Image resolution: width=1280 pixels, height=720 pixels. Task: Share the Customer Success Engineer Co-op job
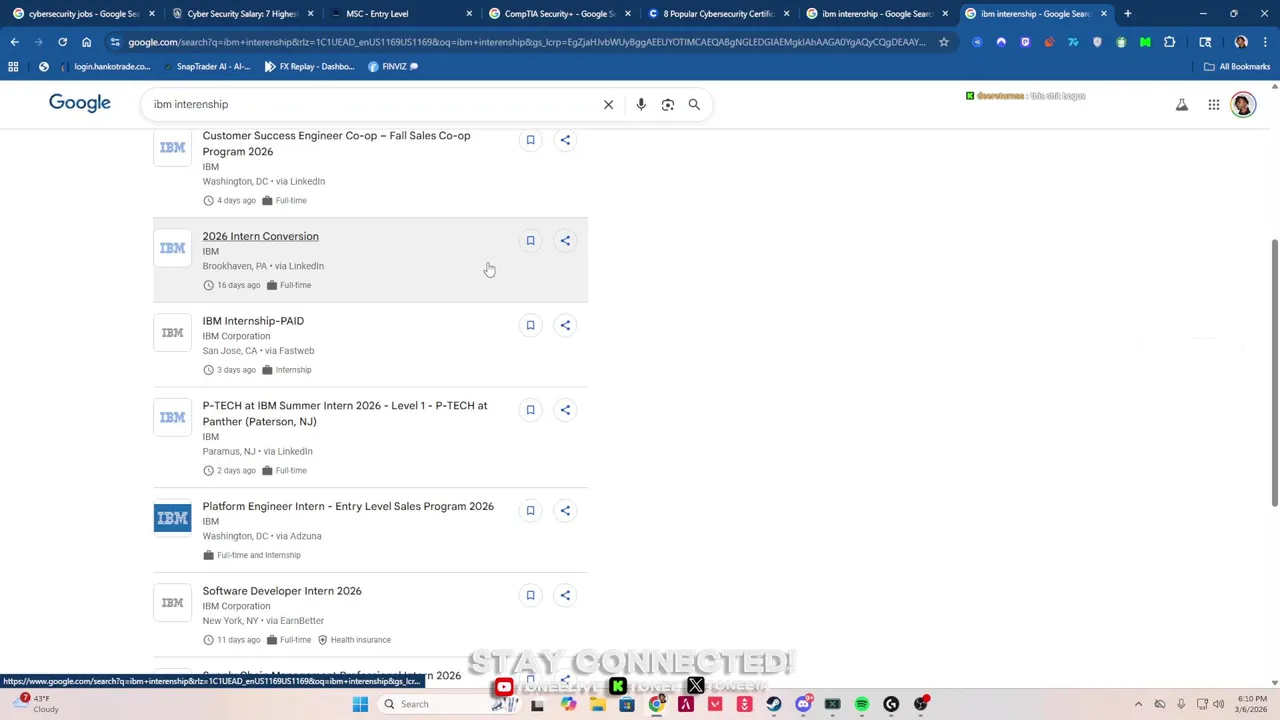(565, 140)
